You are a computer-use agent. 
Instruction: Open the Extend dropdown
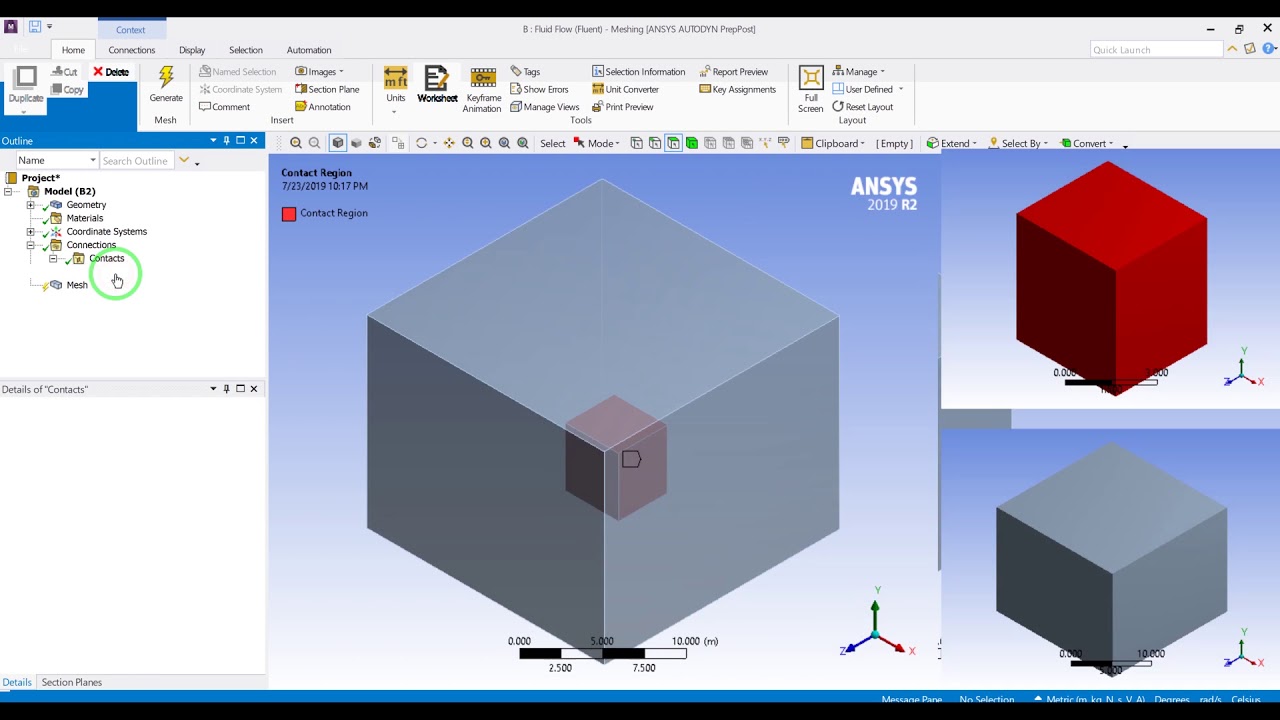tap(951, 143)
